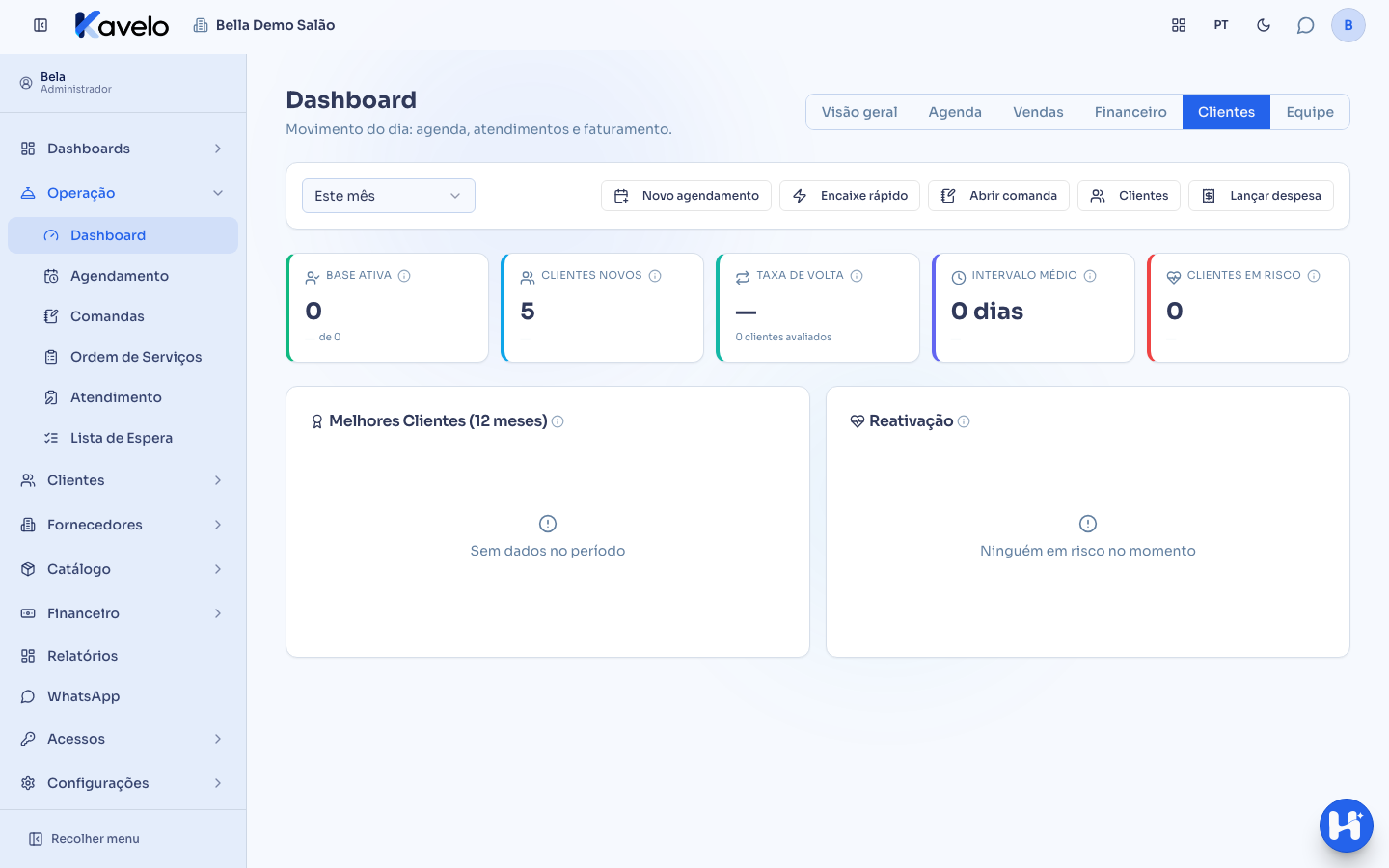Image resolution: width=1389 pixels, height=868 pixels.
Task: Open Ordem de Serviços in sidebar
Action: [x=123, y=357]
